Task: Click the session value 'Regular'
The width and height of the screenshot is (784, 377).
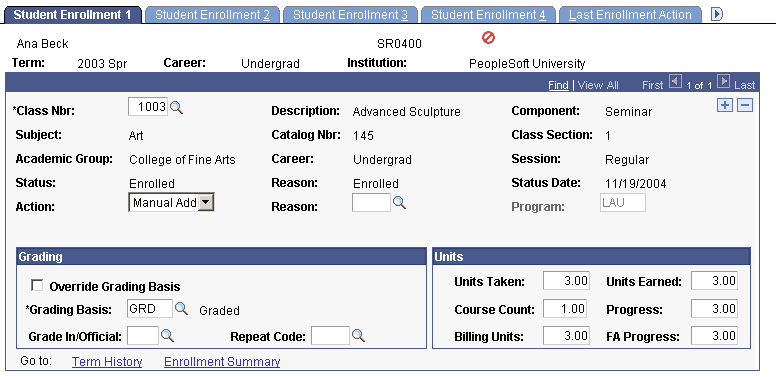Action: pos(627,160)
